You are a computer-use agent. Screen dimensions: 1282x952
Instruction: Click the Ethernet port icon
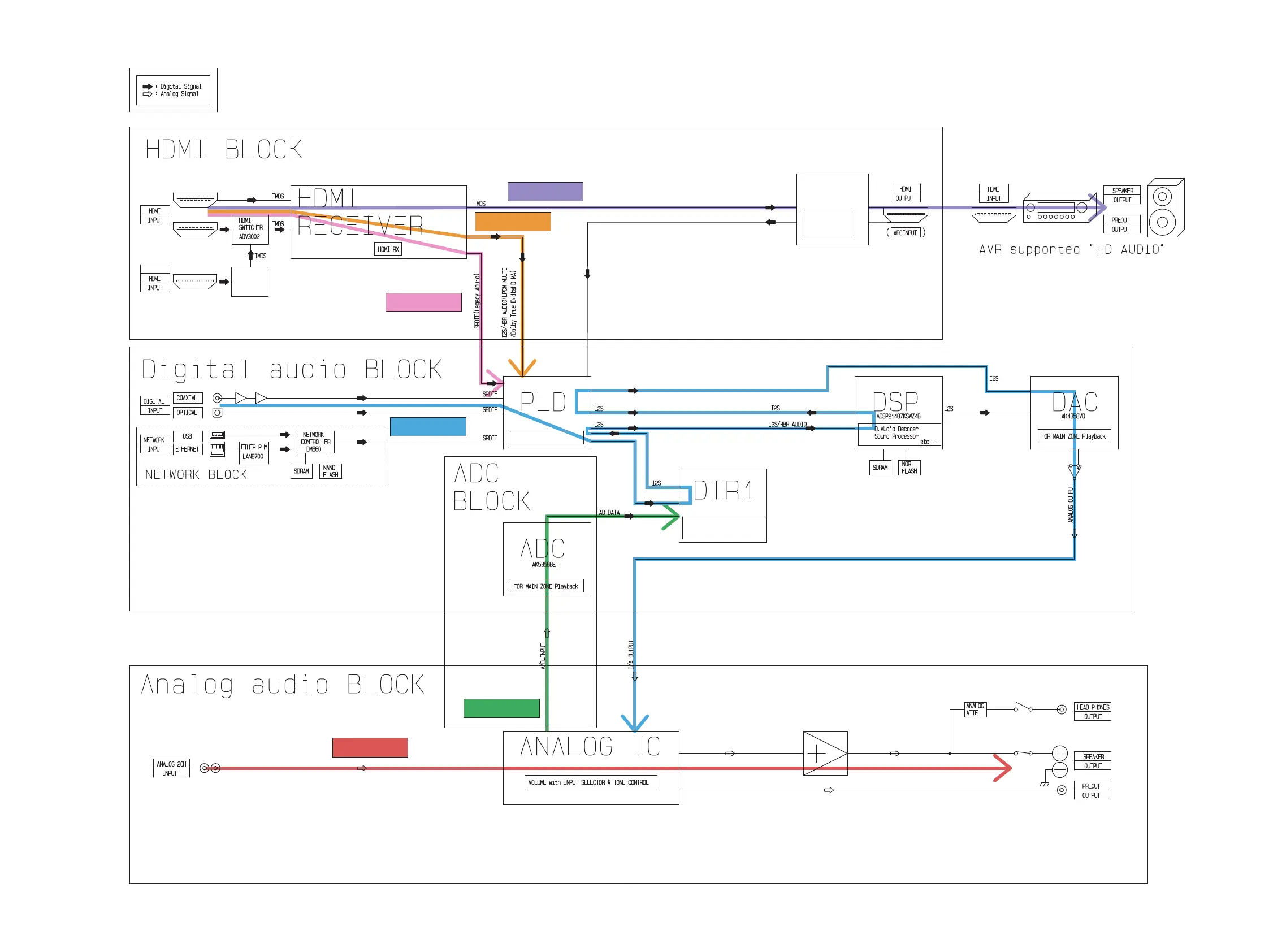tap(217, 449)
